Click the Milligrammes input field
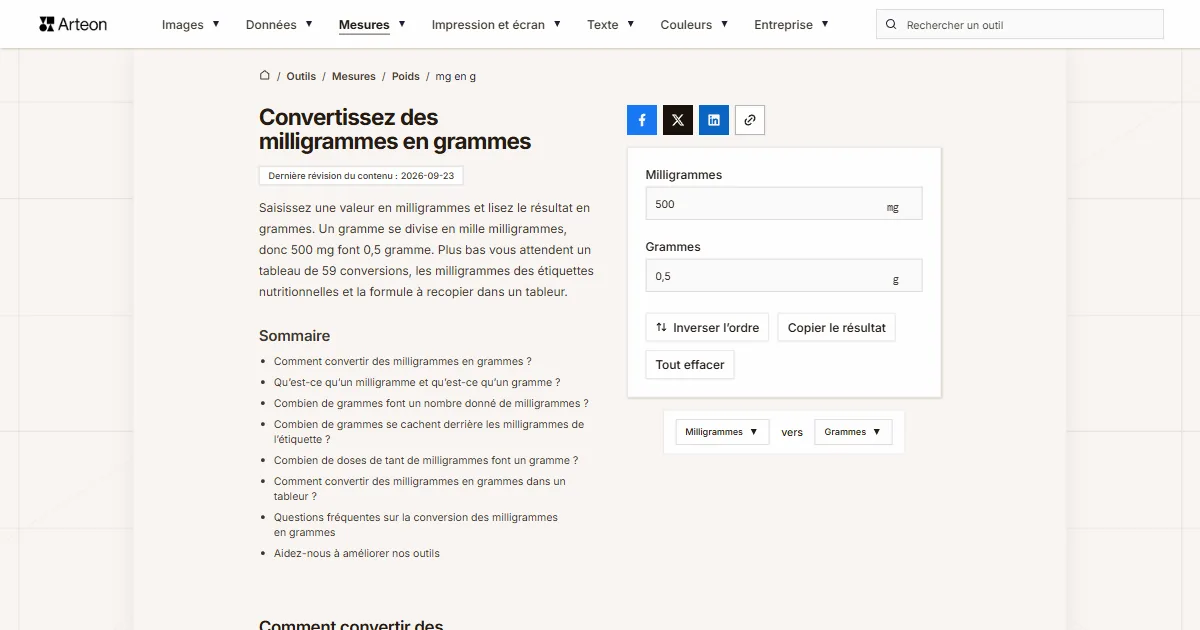Image resolution: width=1200 pixels, height=630 pixels. (784, 204)
